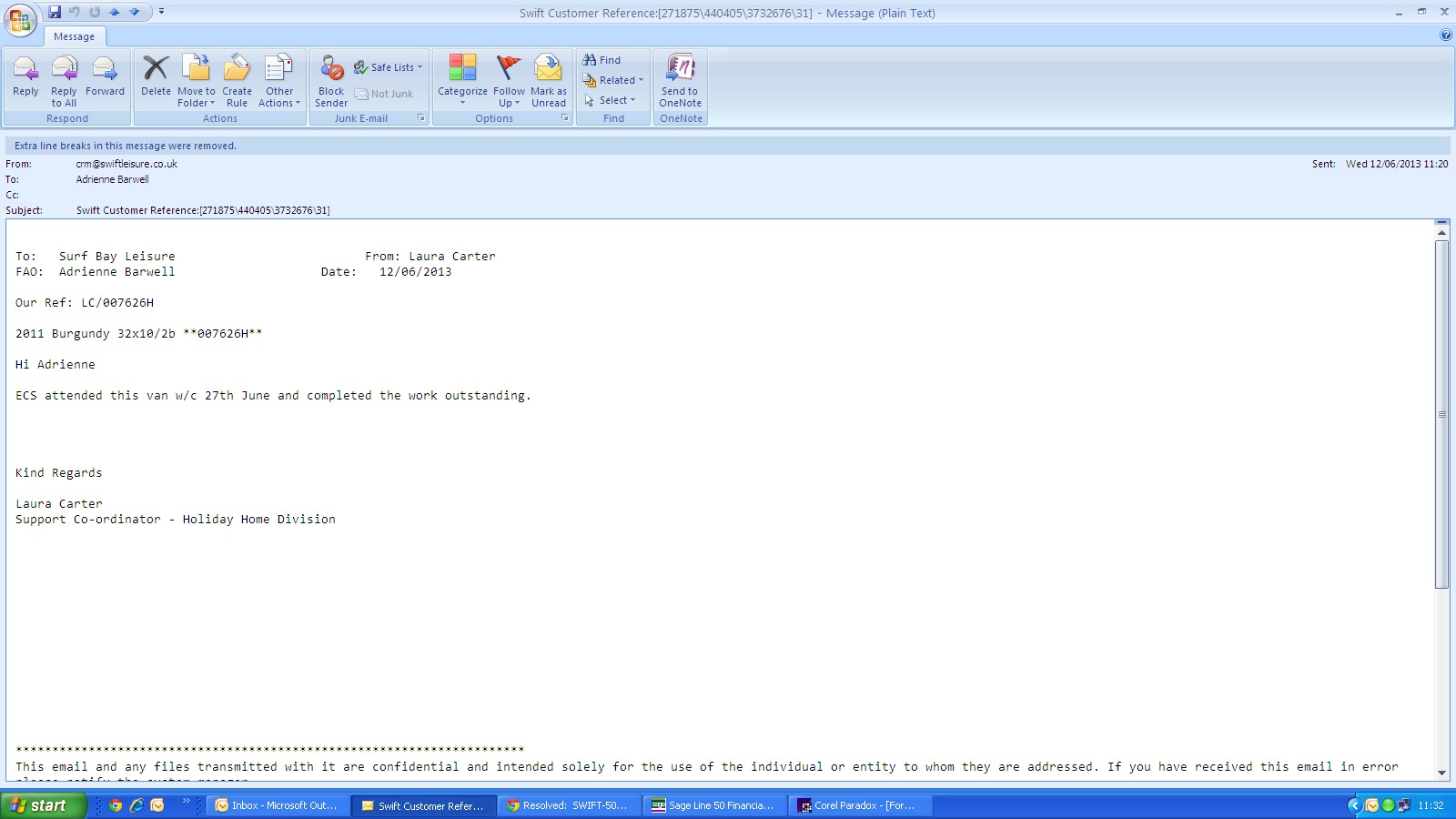Open the Follow Up flag menu
1456x819 pixels.
(x=509, y=80)
